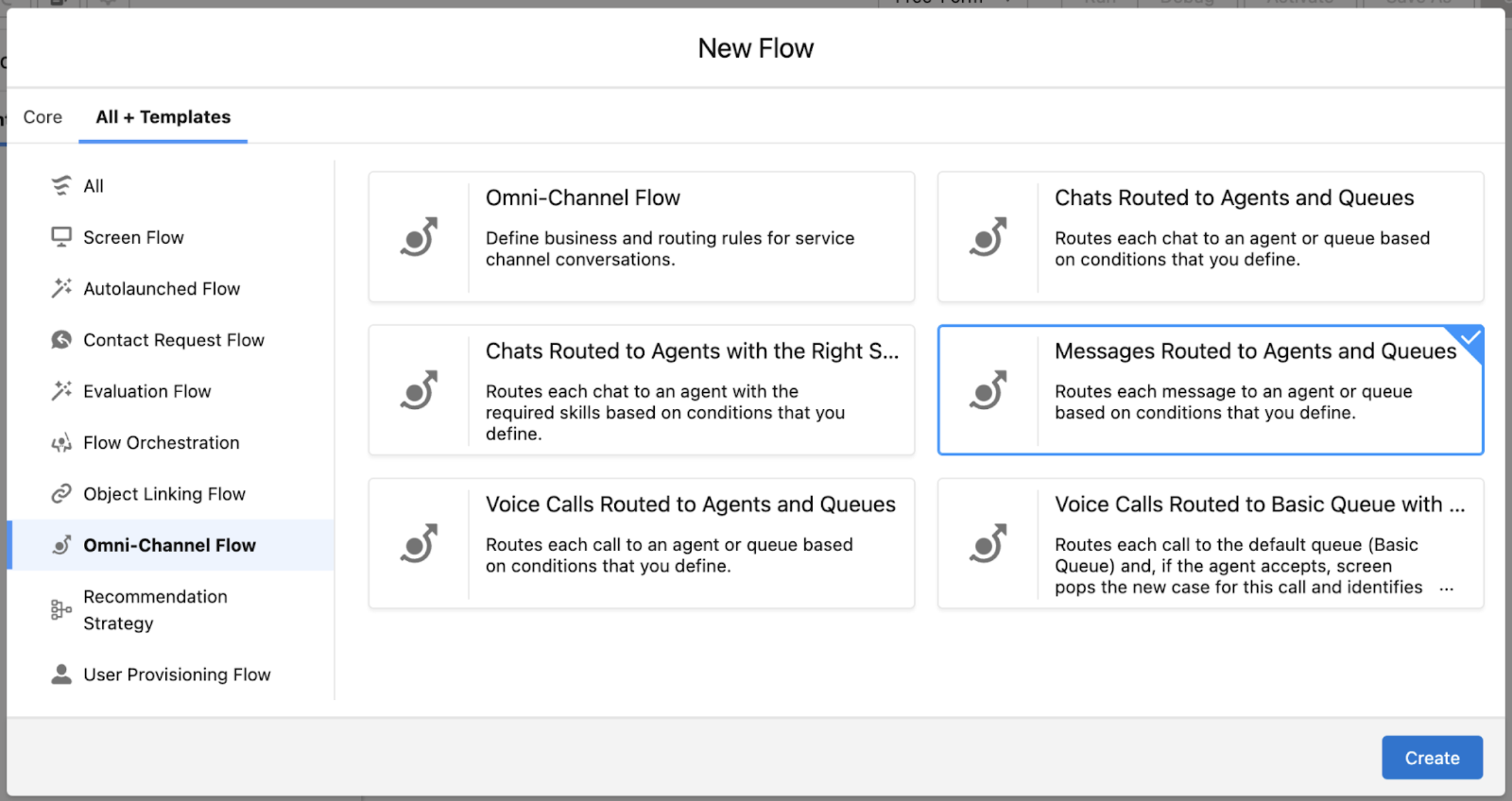
Task: Select the Recommendation Strategy icon
Action: click(x=61, y=609)
